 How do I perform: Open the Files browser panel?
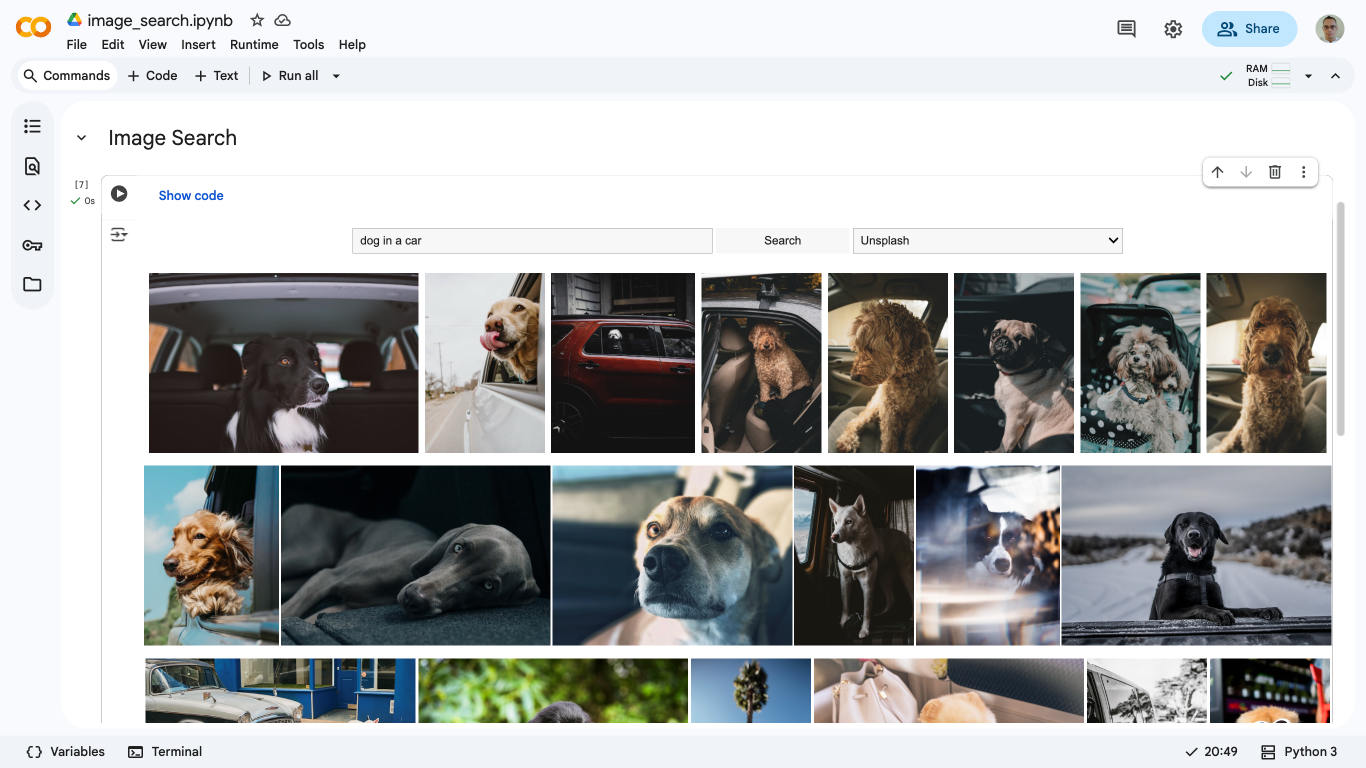point(32,284)
